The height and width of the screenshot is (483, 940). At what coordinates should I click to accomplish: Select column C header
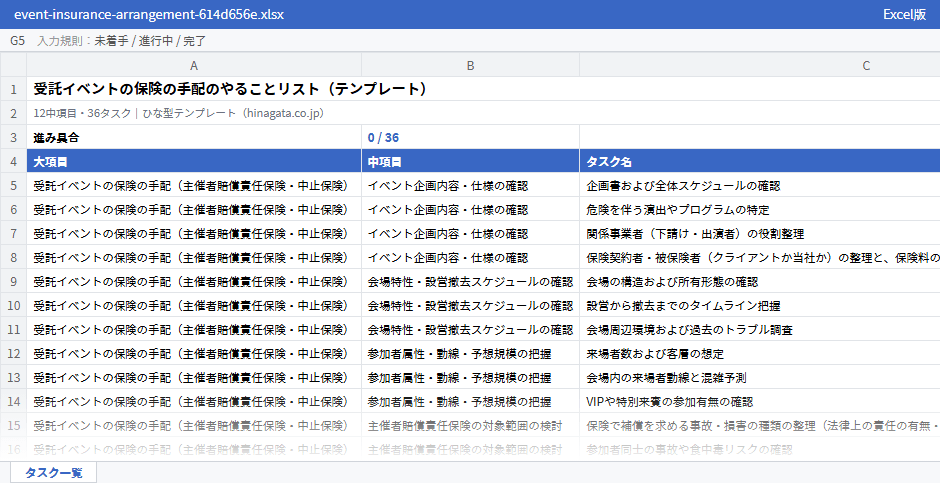(x=760, y=65)
